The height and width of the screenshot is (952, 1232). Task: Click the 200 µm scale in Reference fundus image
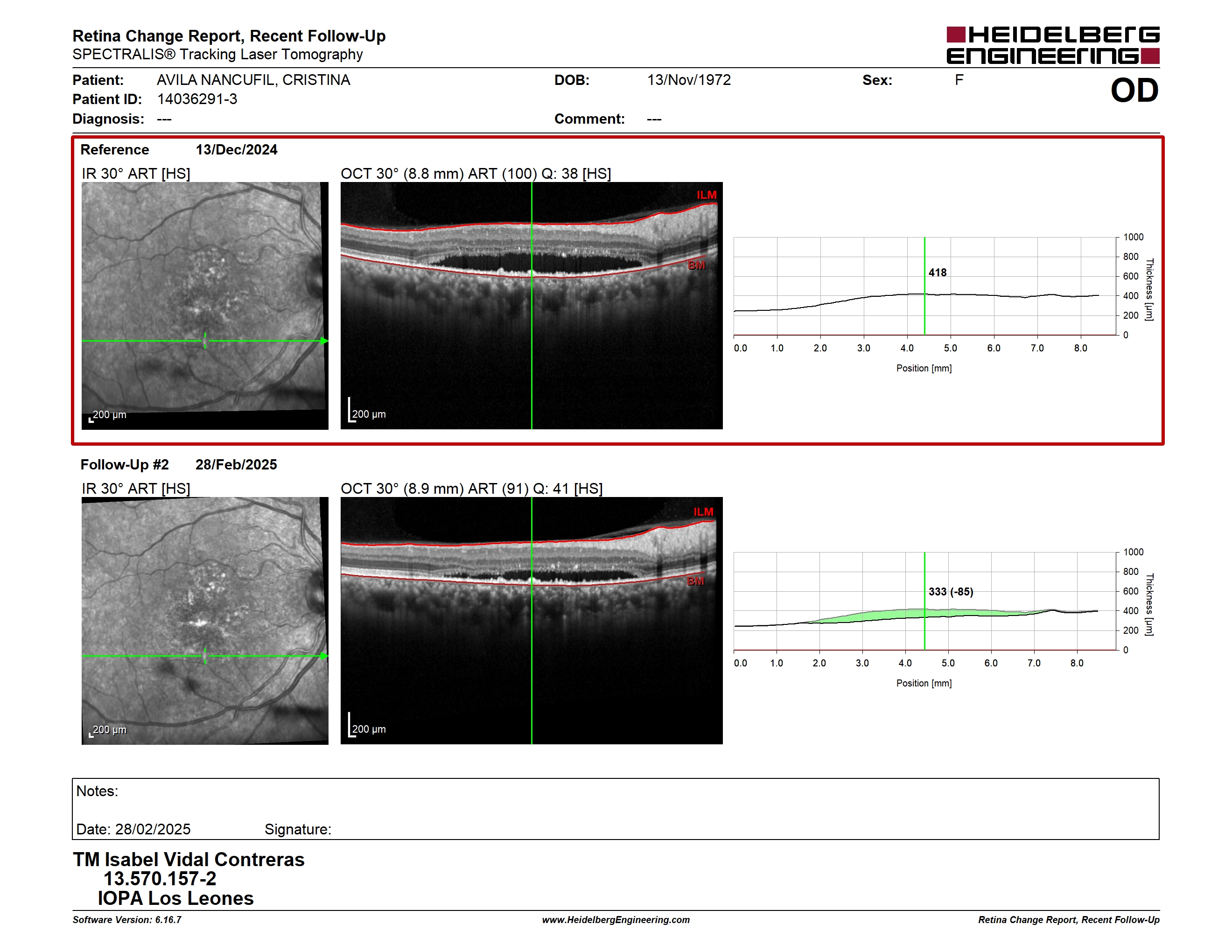pos(108,416)
